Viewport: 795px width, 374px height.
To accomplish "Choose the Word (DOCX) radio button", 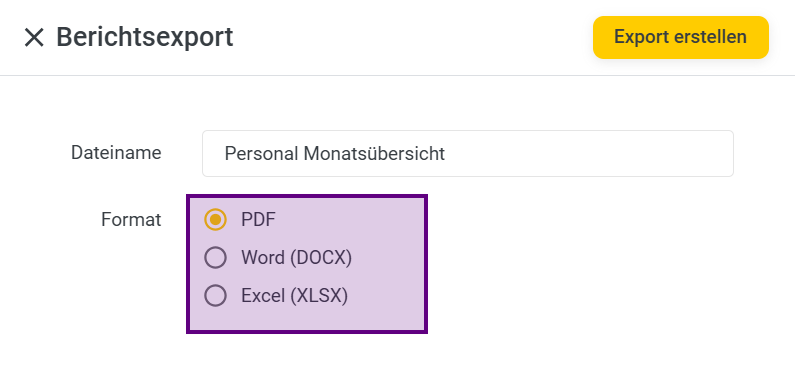I will 215,257.
